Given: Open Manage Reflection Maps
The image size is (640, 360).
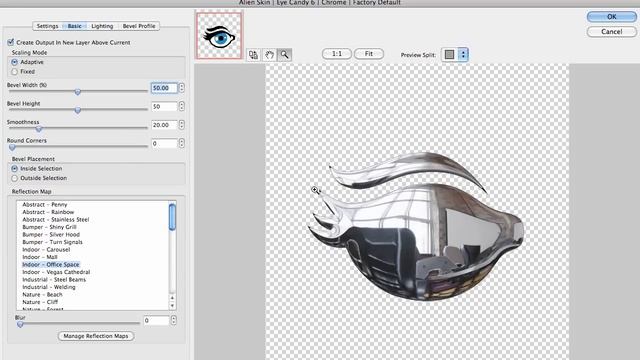Looking at the screenshot, I should click(x=96, y=336).
